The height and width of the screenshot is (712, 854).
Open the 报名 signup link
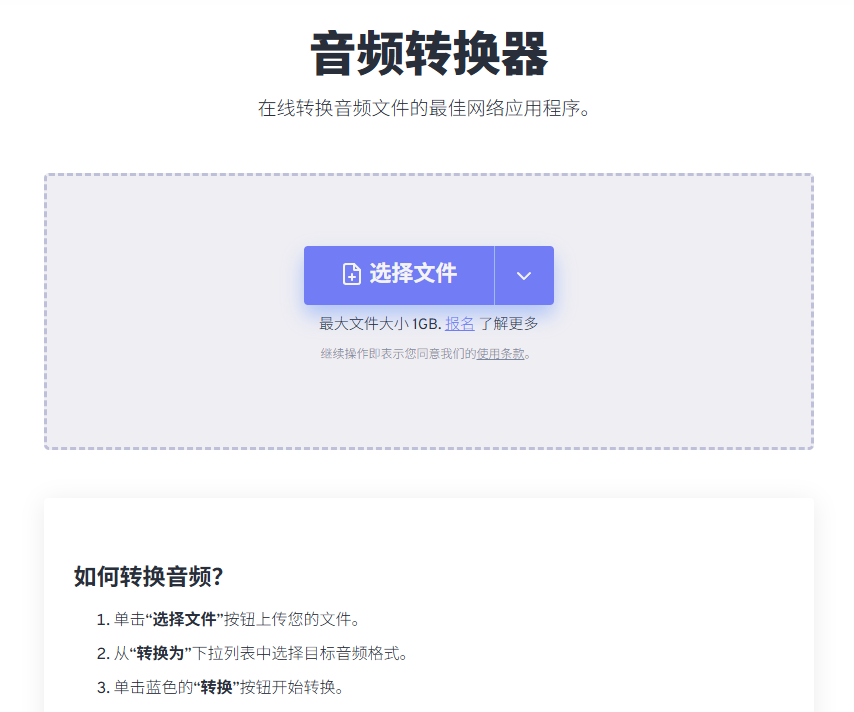point(460,323)
